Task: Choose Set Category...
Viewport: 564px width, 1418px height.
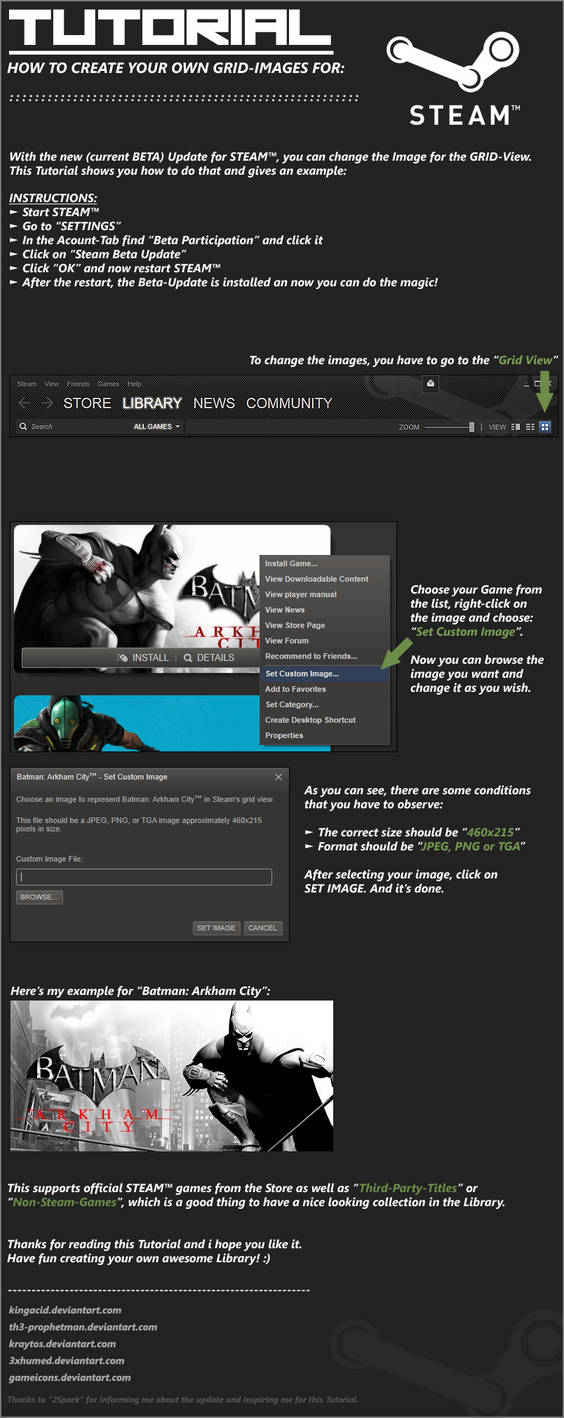Action: [324, 705]
